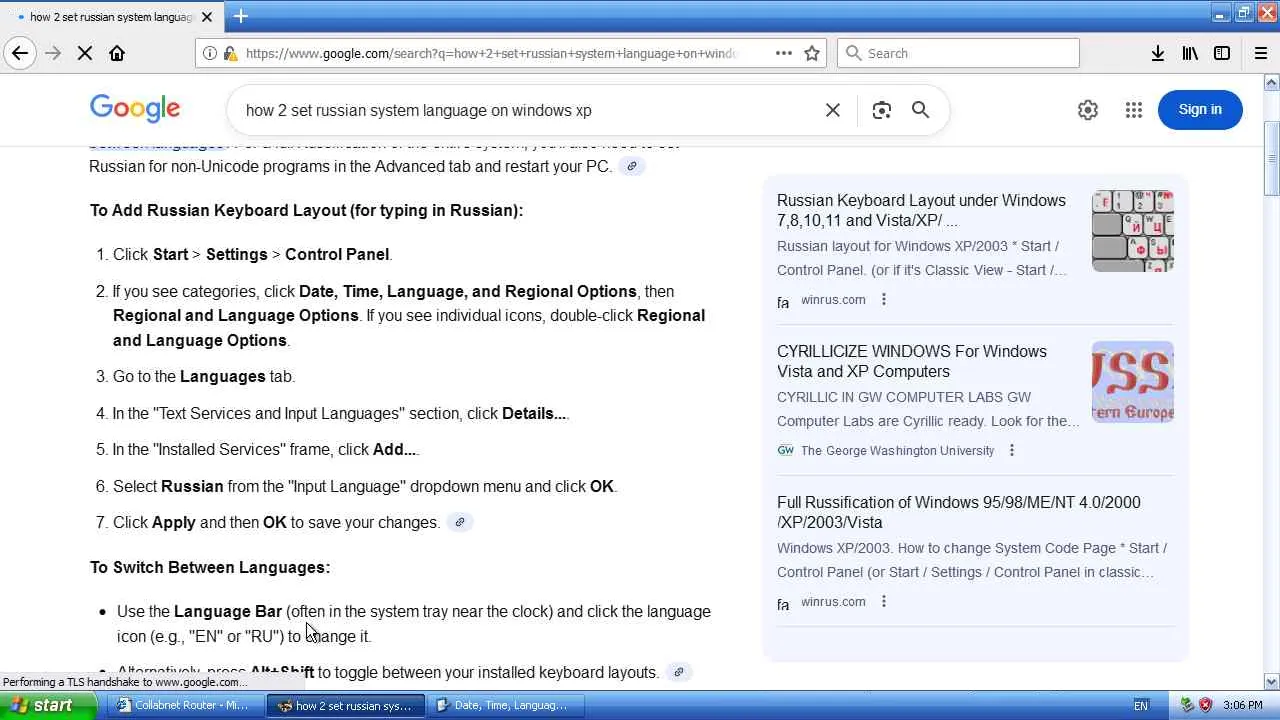1280x720 pixels.
Task: Open Google quick settings gear
Action: [x=1088, y=110]
